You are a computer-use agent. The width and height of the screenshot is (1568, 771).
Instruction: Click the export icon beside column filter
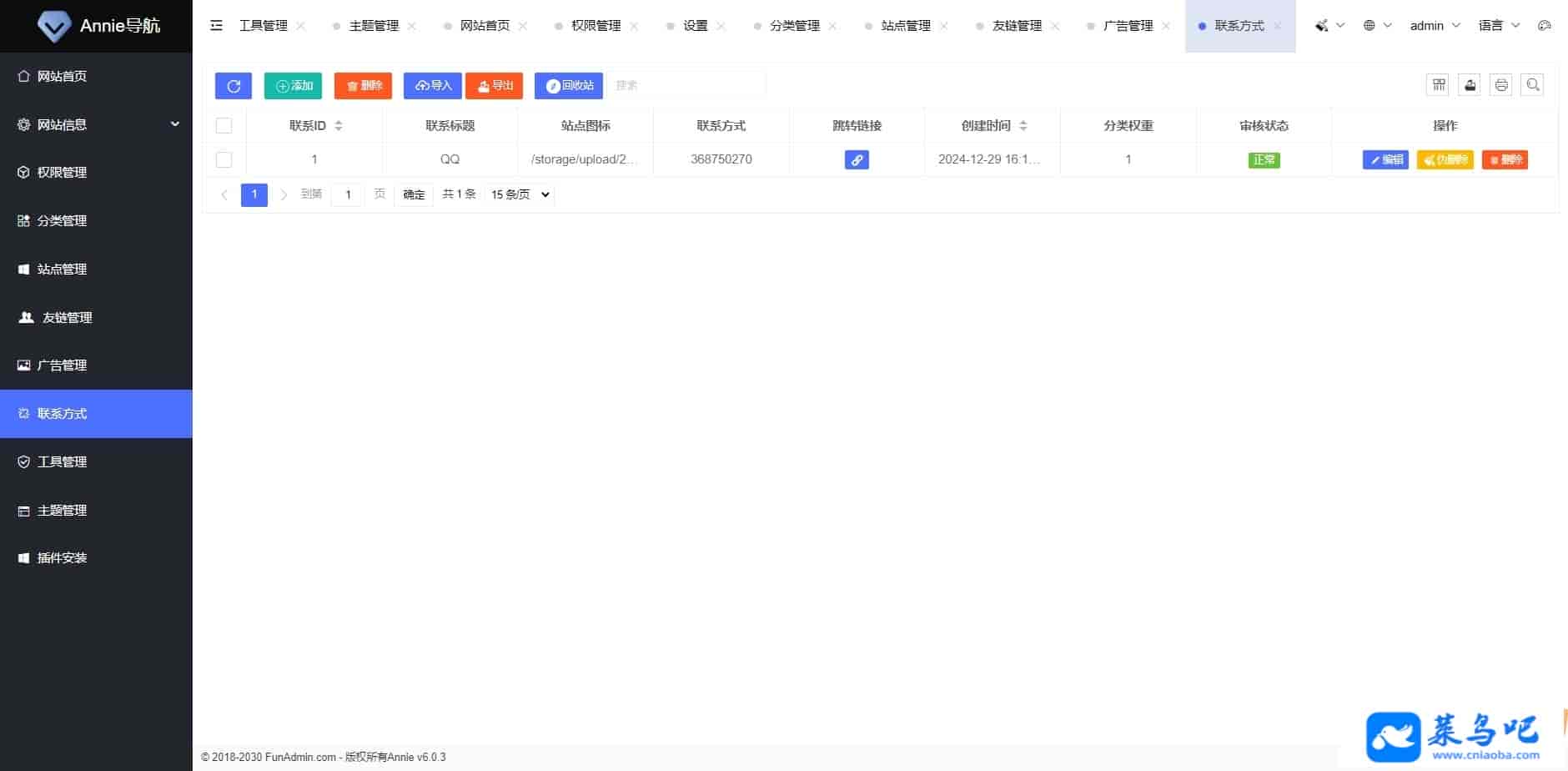(1470, 85)
